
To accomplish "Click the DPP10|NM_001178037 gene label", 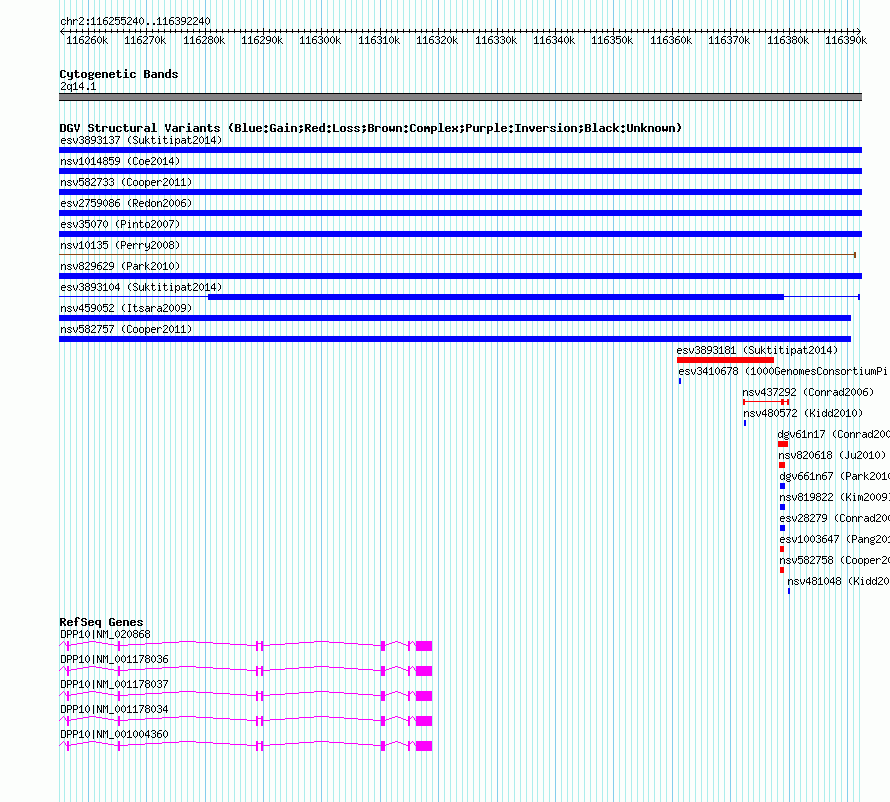I will (x=114, y=684).
